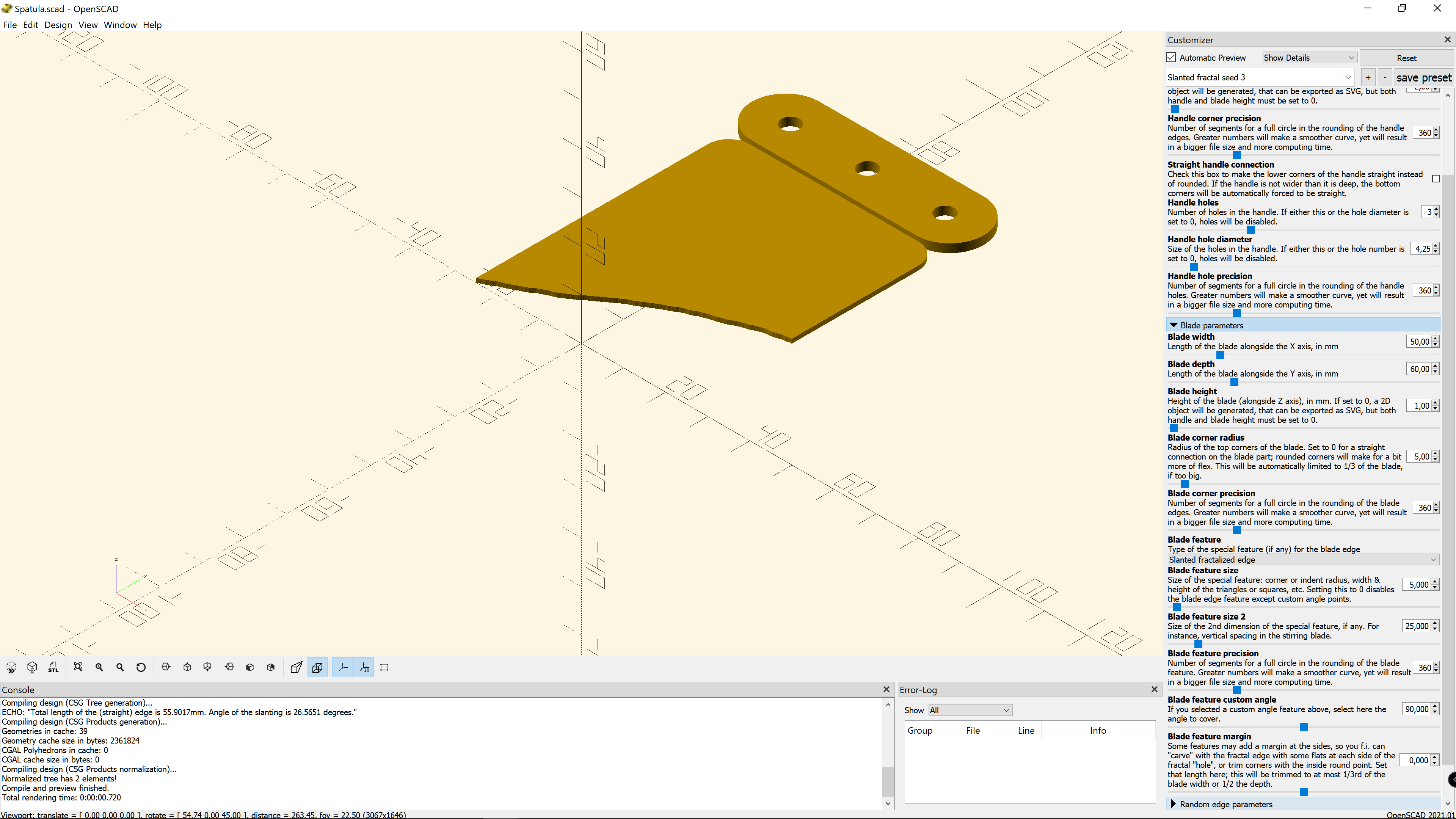Switch to the Front view
Image resolution: width=1456 pixels, height=819 pixels.
(x=250, y=667)
